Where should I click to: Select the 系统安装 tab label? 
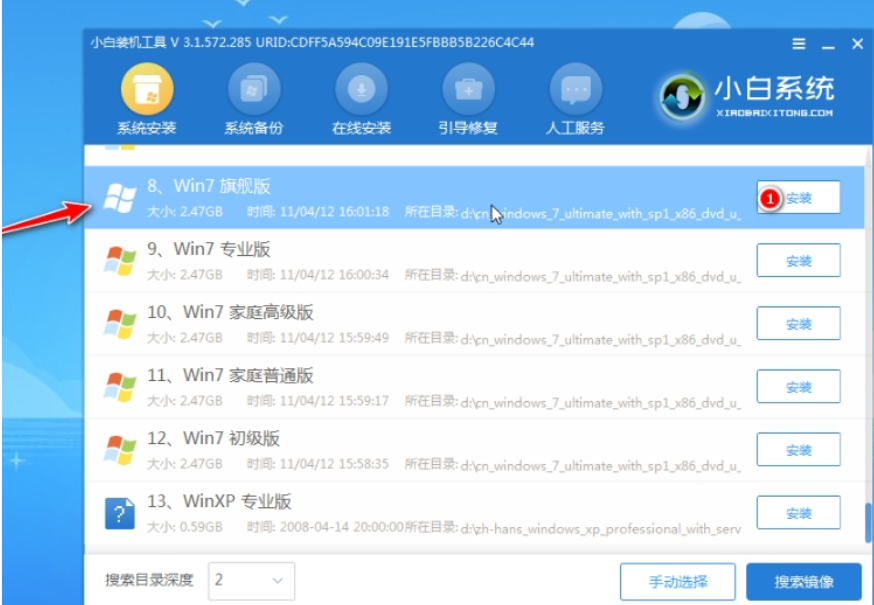[x=147, y=128]
